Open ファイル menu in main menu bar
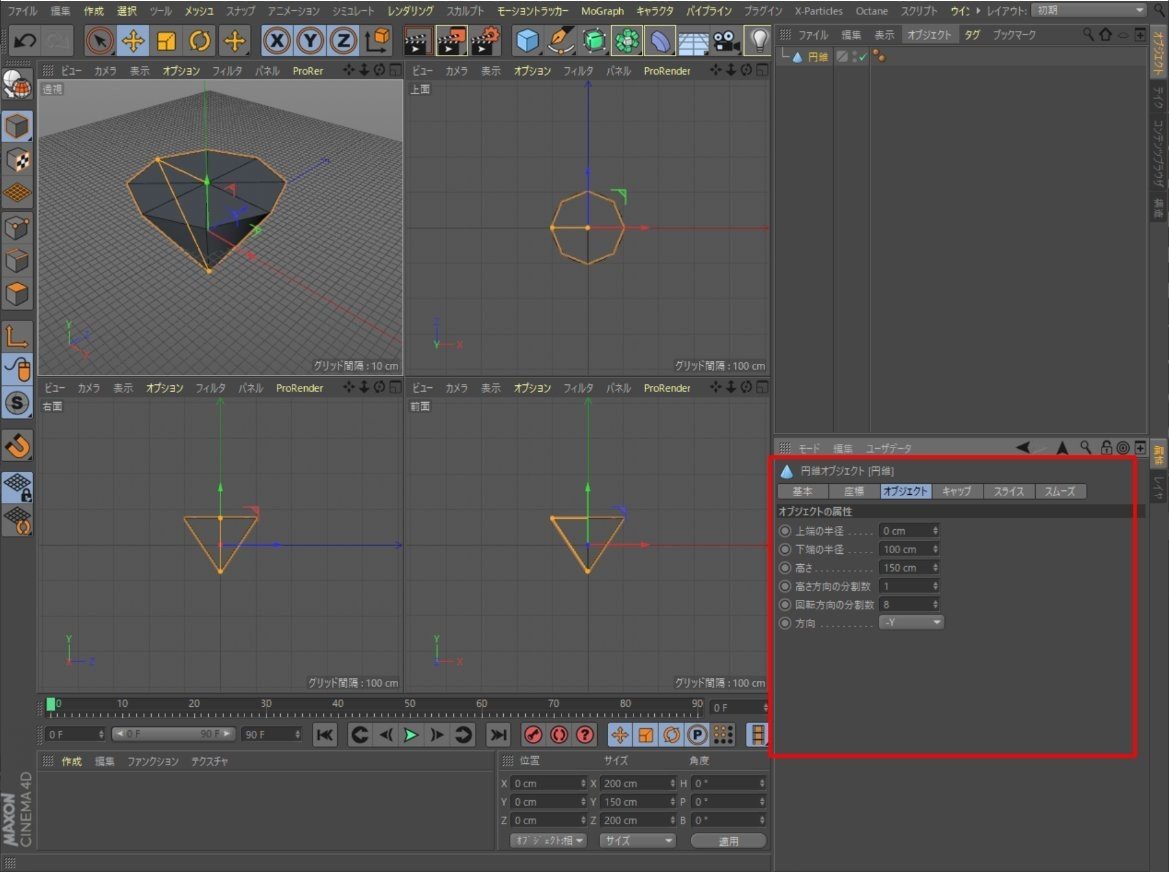Screen dimensions: 1169x872 [22, 10]
